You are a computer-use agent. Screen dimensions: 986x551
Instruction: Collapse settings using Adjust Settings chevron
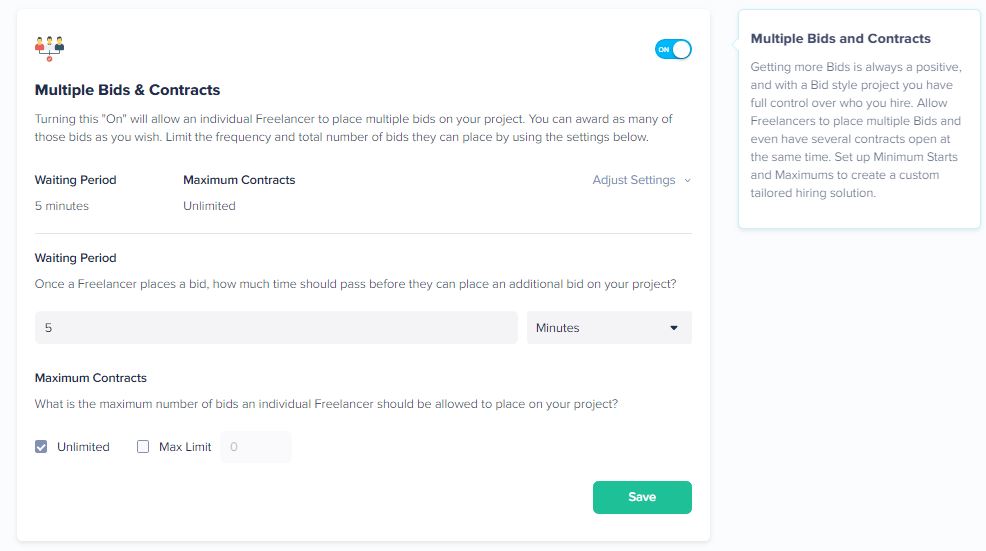coord(687,181)
